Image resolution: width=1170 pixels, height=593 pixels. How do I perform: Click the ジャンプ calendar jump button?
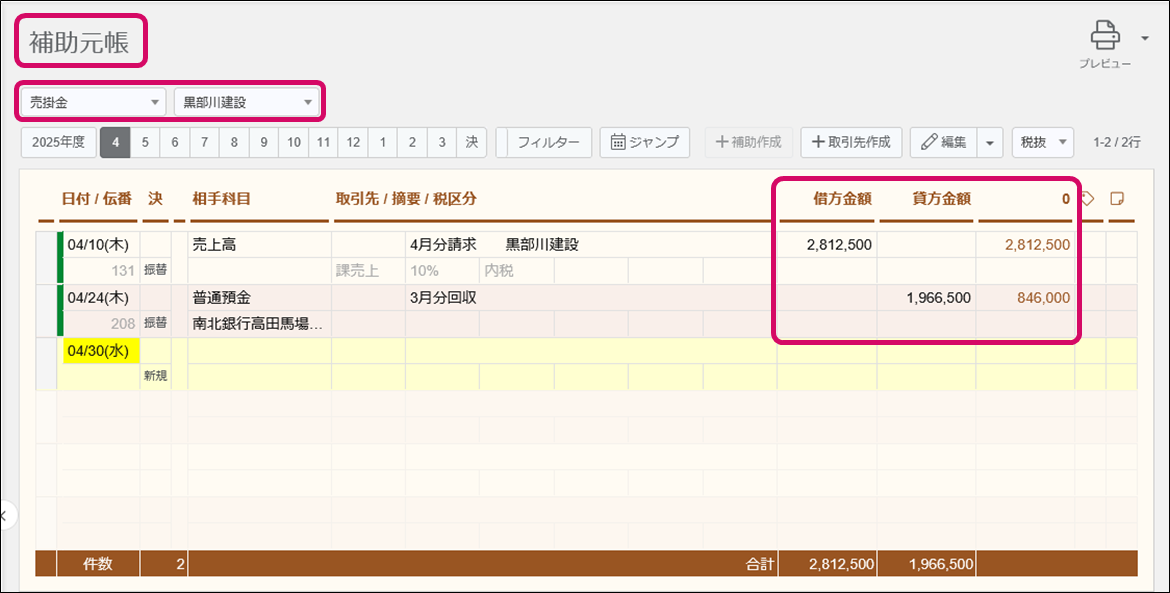click(x=645, y=142)
